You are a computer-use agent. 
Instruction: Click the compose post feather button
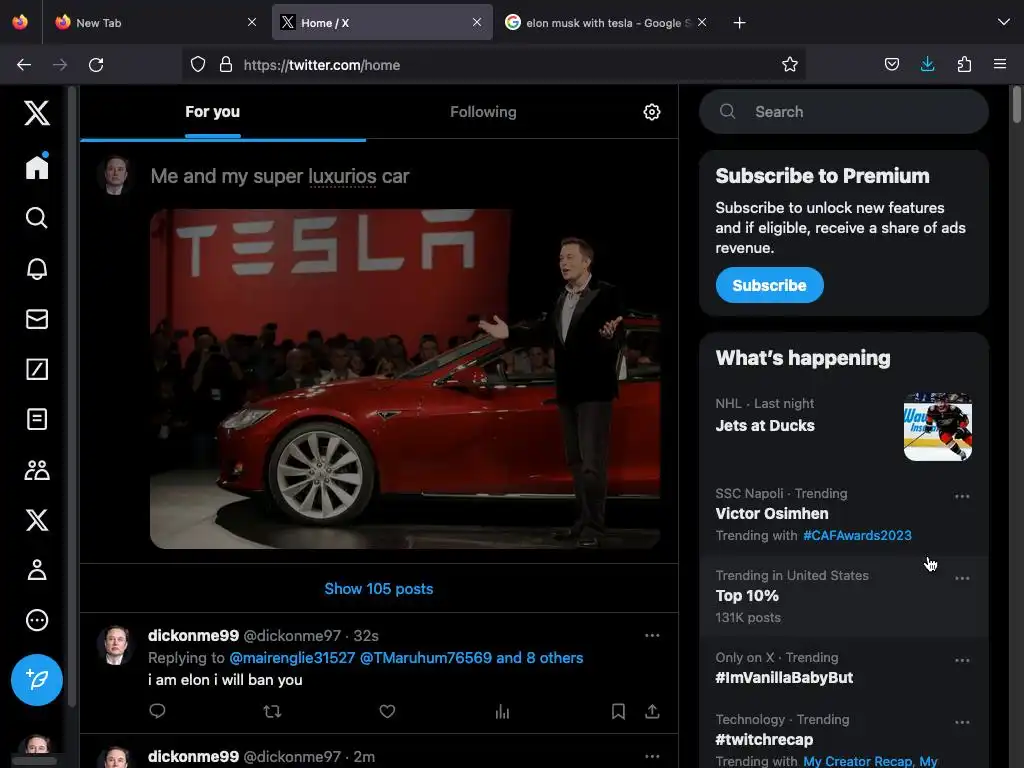click(x=37, y=680)
